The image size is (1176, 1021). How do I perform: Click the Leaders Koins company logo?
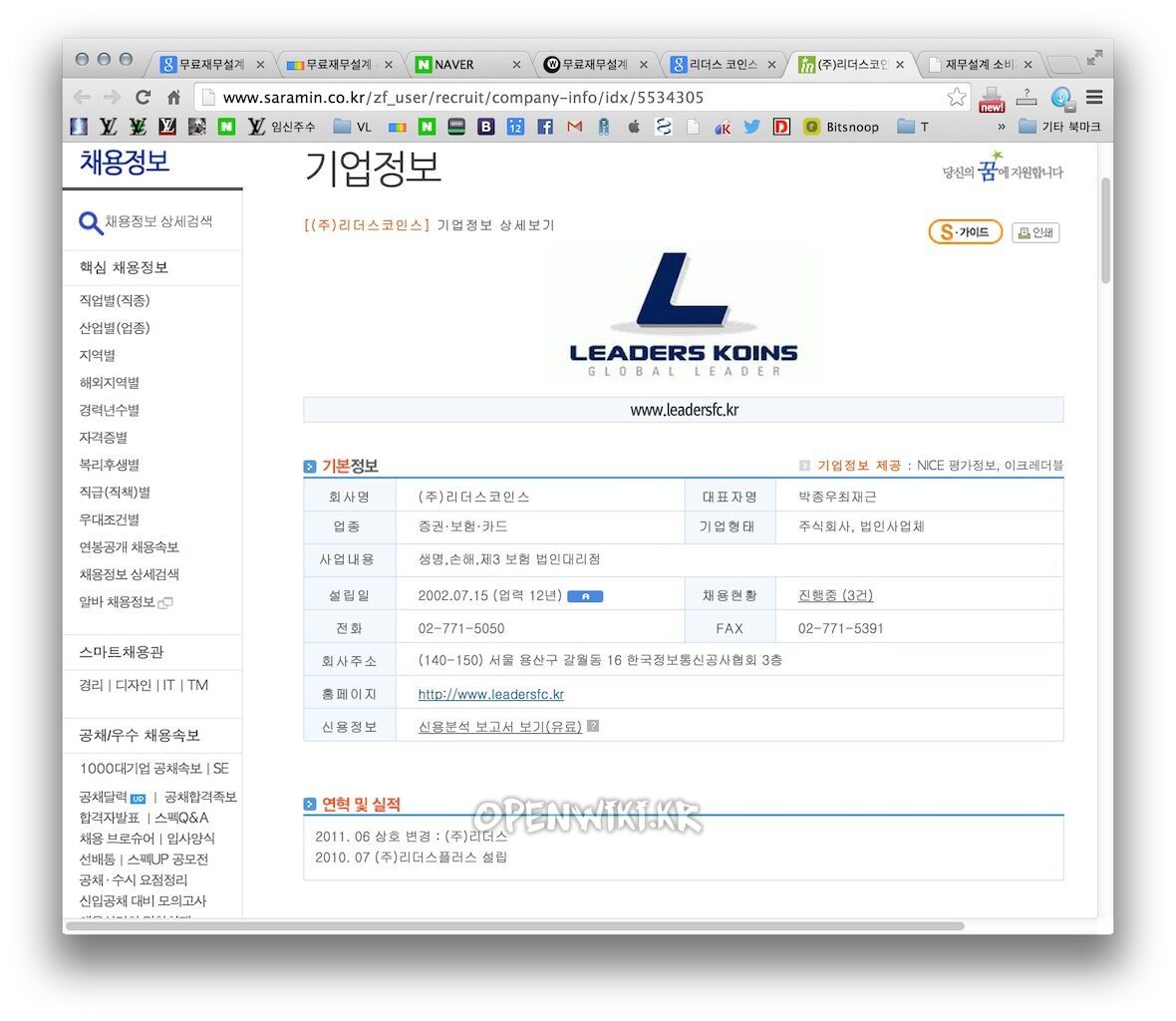click(684, 315)
